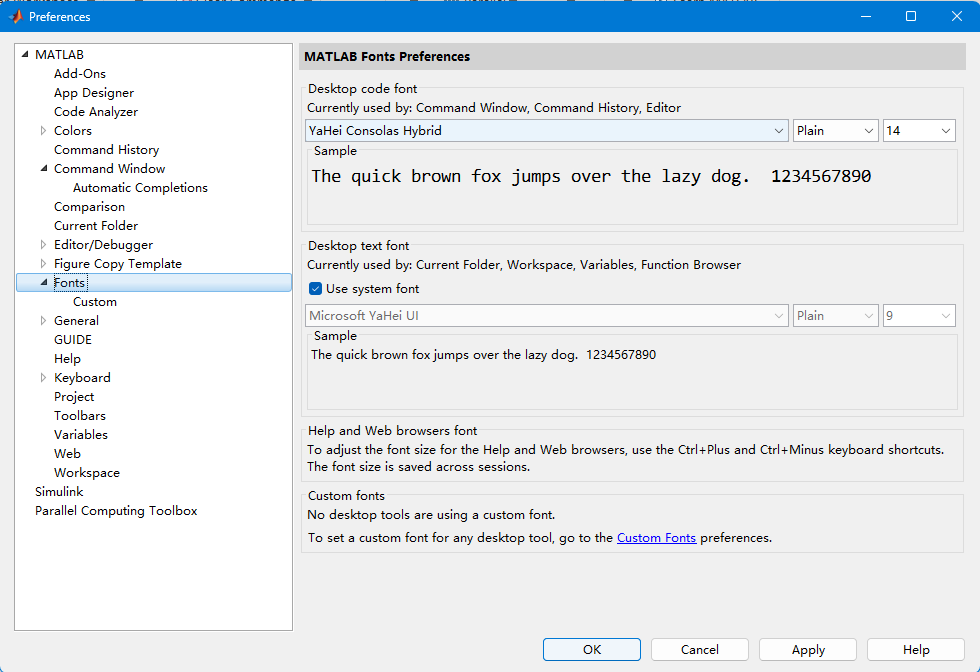The width and height of the screenshot is (980, 672).
Task: Select GUIDE preferences
Action: click(73, 339)
